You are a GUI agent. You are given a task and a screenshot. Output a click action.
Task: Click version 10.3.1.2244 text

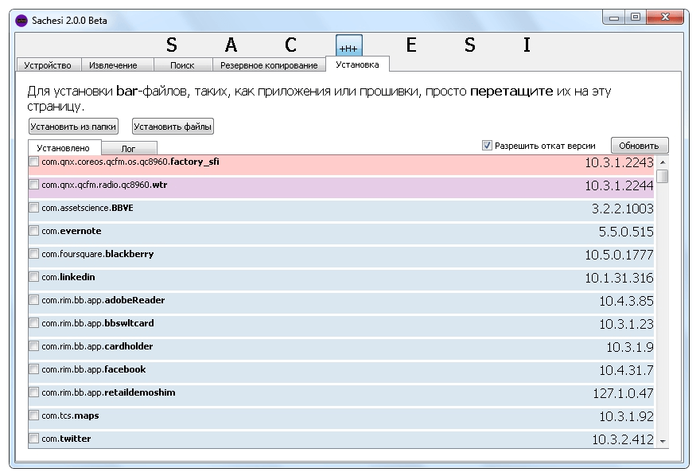point(619,186)
